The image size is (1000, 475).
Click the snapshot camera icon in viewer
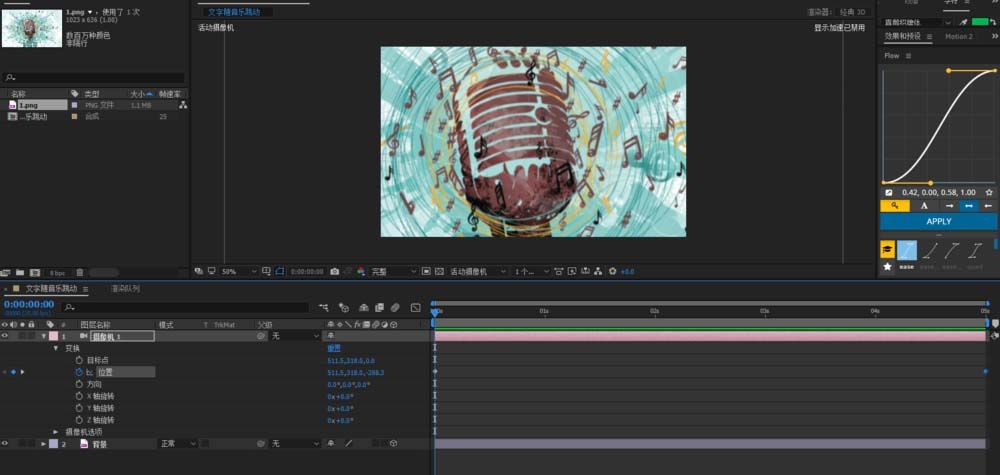tap(334, 271)
